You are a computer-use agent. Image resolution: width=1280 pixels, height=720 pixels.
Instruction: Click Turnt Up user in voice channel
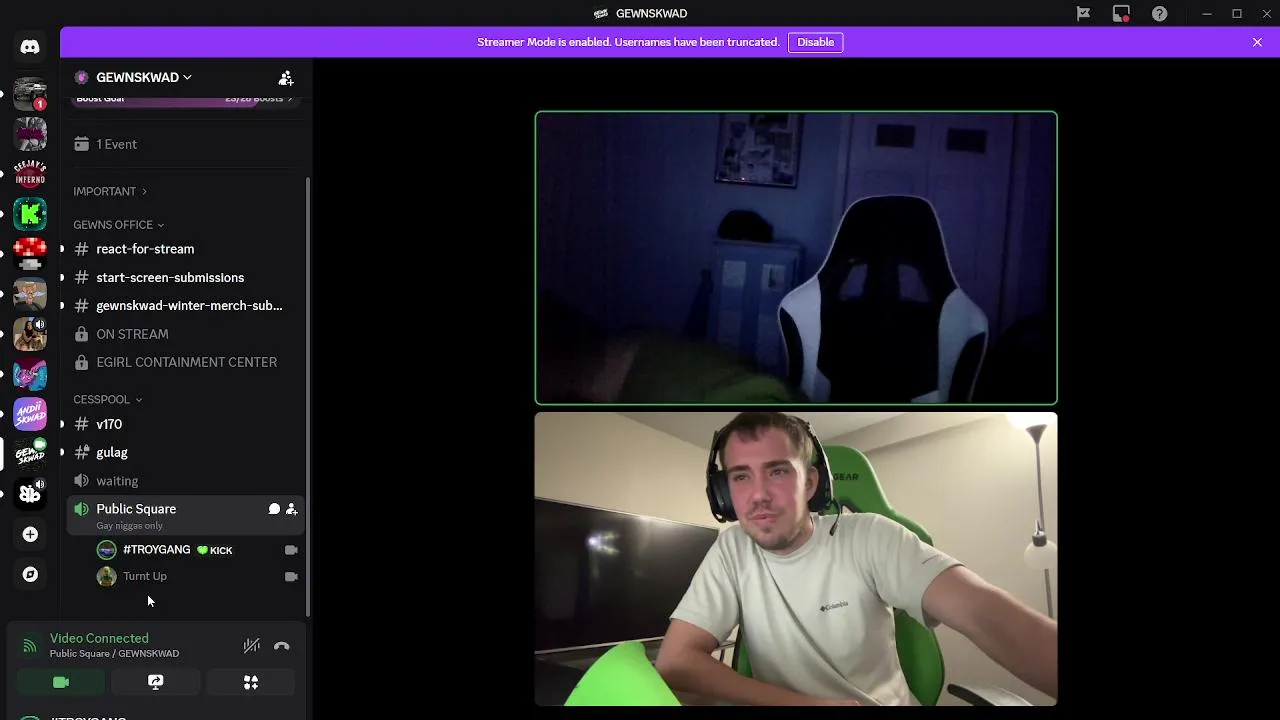(199, 576)
